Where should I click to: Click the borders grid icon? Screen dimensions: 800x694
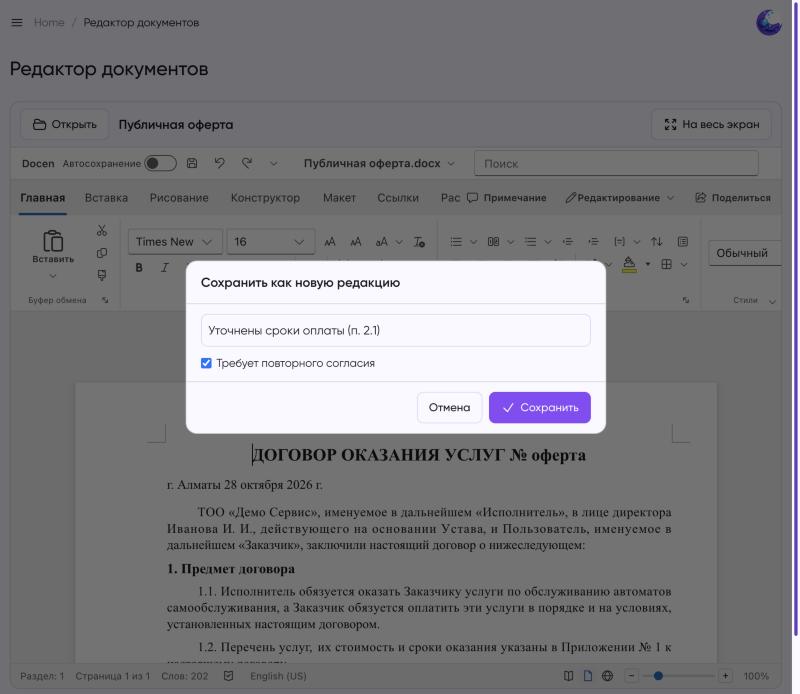tap(666, 264)
